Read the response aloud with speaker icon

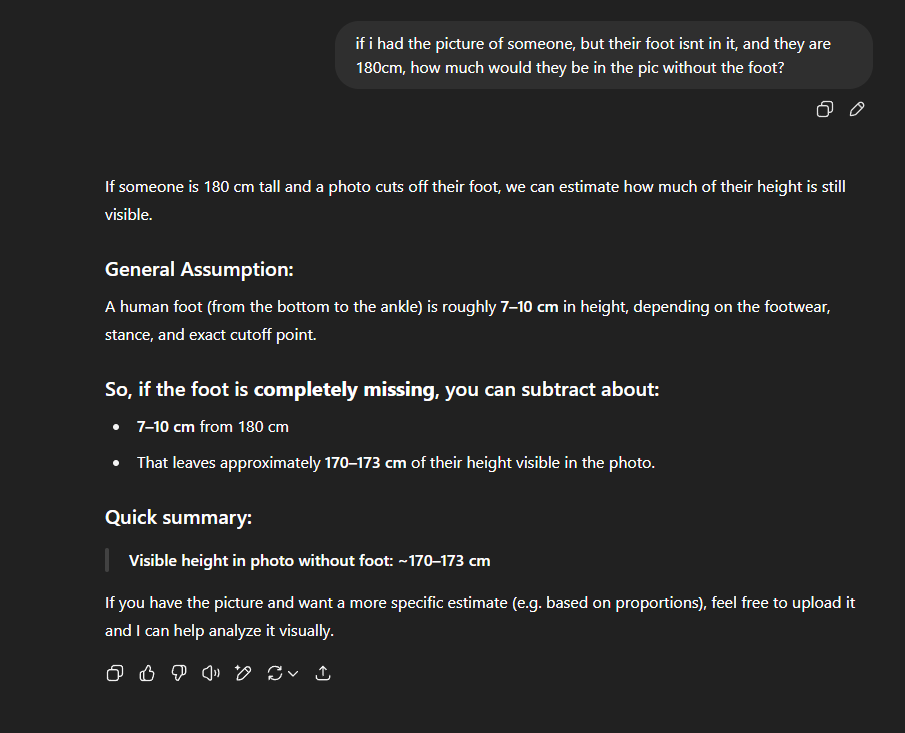click(x=211, y=673)
